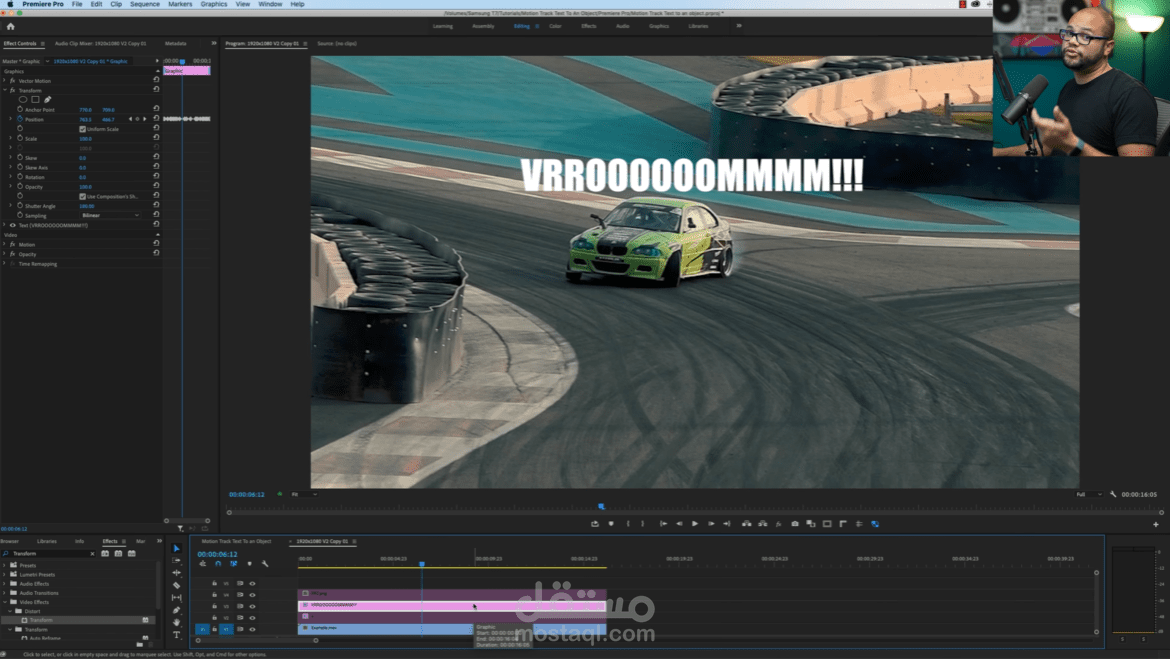Select the Type tool
The image size is (1170, 659).
coord(177,635)
